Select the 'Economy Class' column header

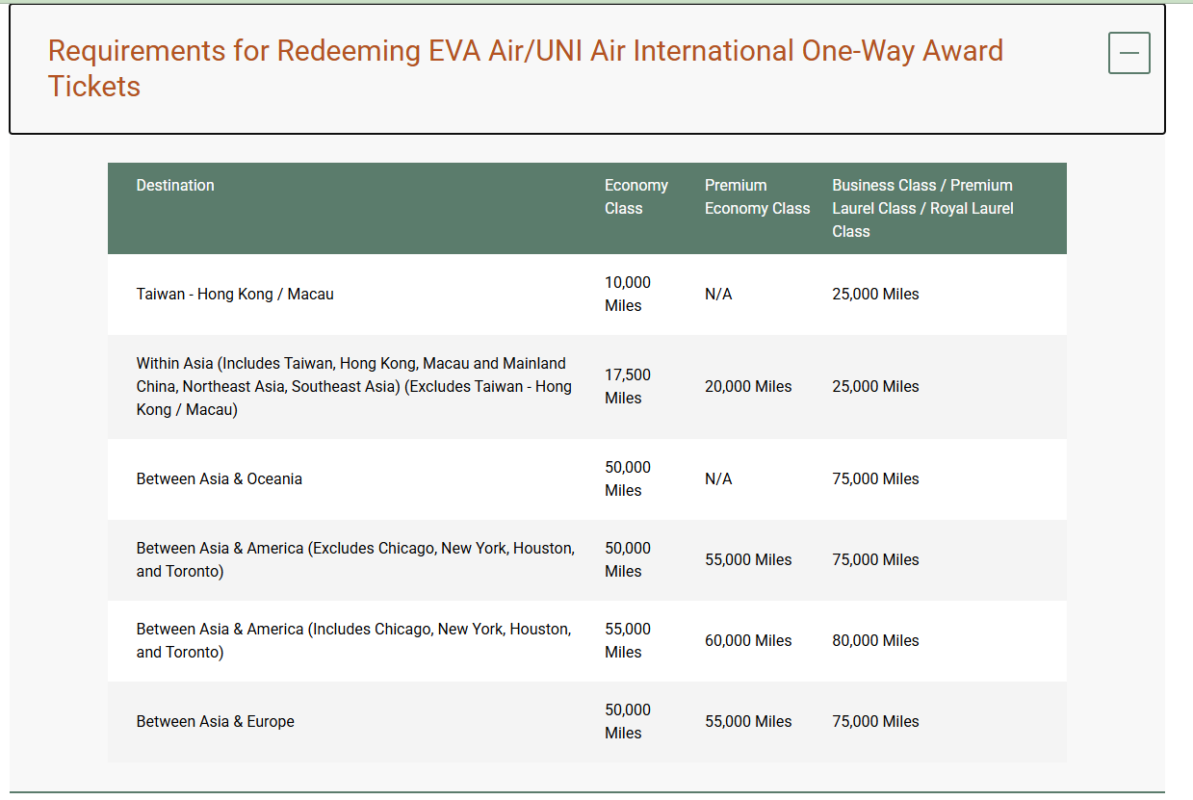tap(636, 196)
